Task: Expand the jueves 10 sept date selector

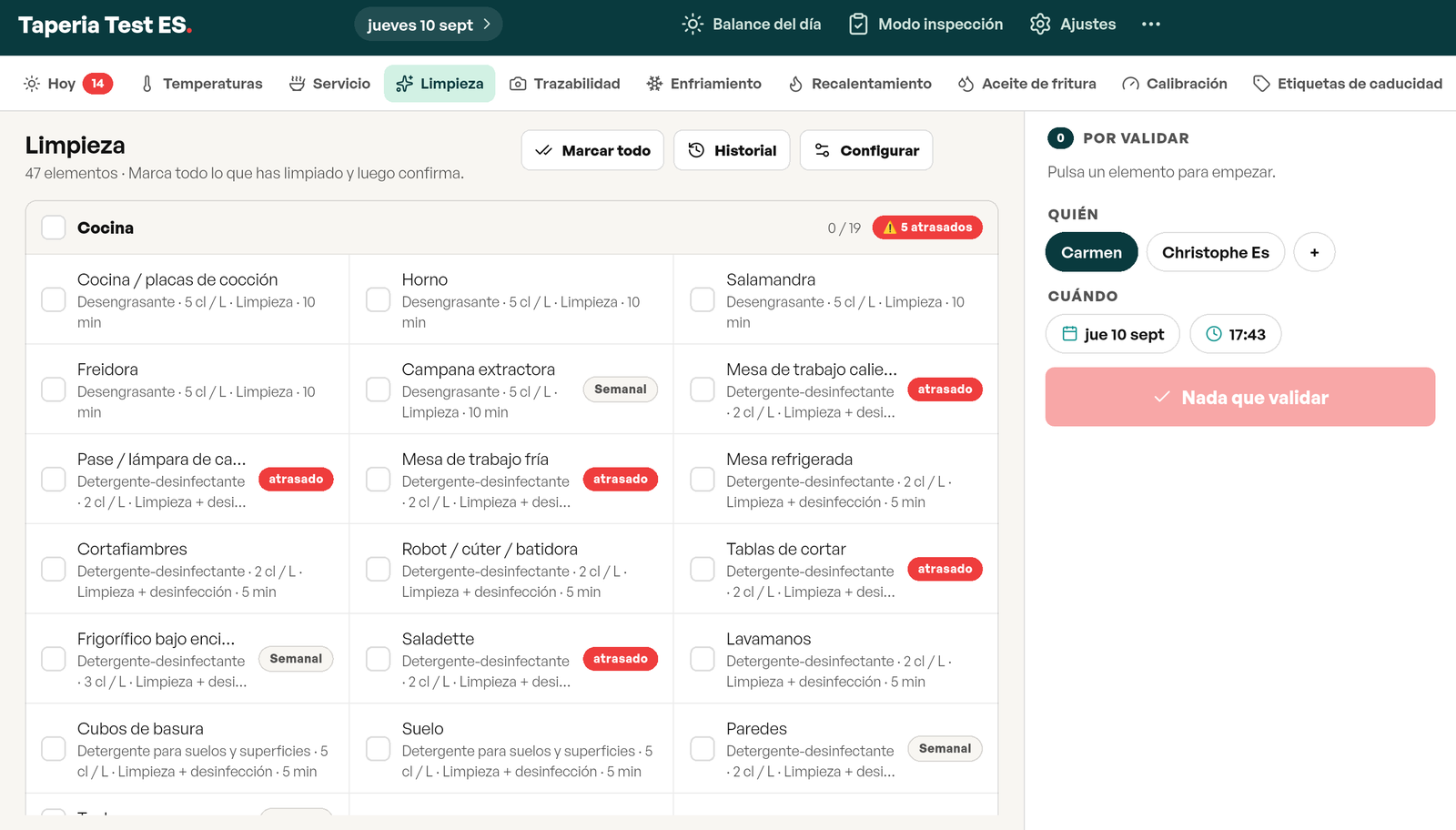Action: click(x=429, y=25)
